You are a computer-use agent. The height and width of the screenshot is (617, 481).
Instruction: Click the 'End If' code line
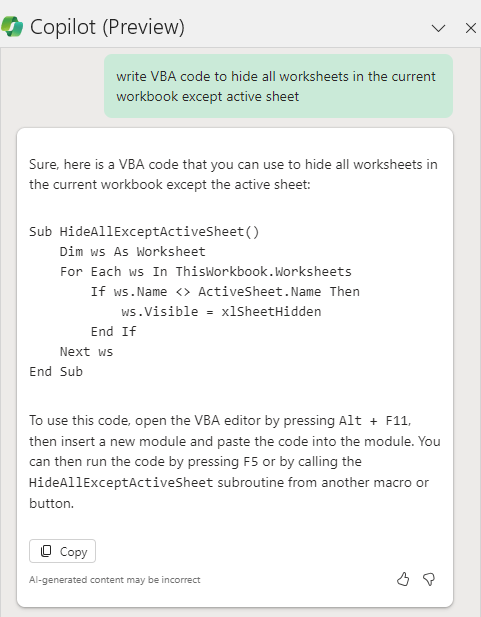pos(113,332)
